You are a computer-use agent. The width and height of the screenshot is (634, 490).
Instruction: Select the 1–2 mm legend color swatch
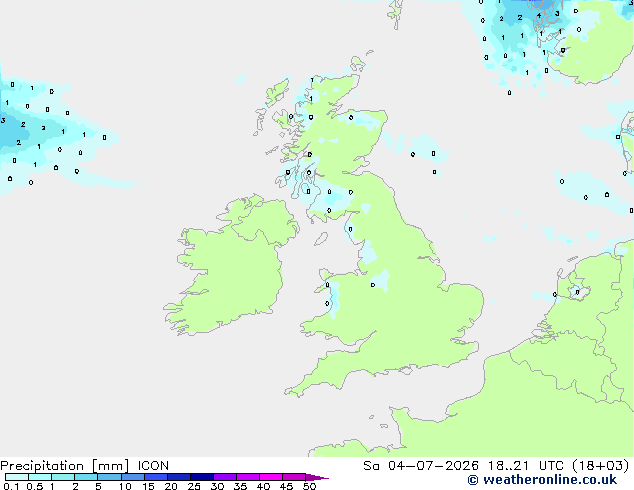(63, 477)
